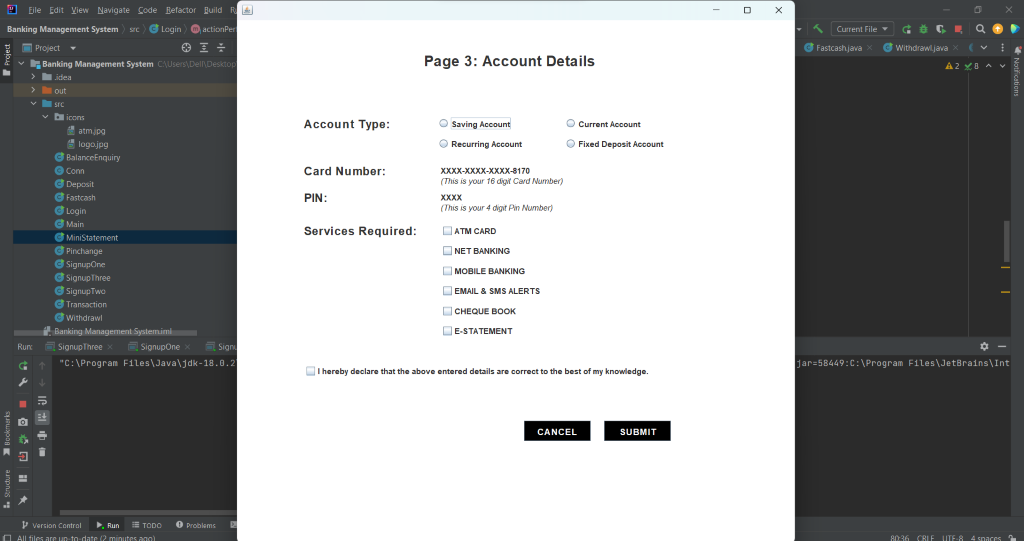Open the Refactor menu

(181, 10)
